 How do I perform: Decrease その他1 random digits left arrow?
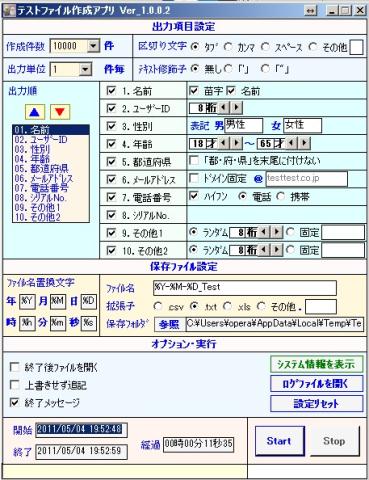pos(264,232)
